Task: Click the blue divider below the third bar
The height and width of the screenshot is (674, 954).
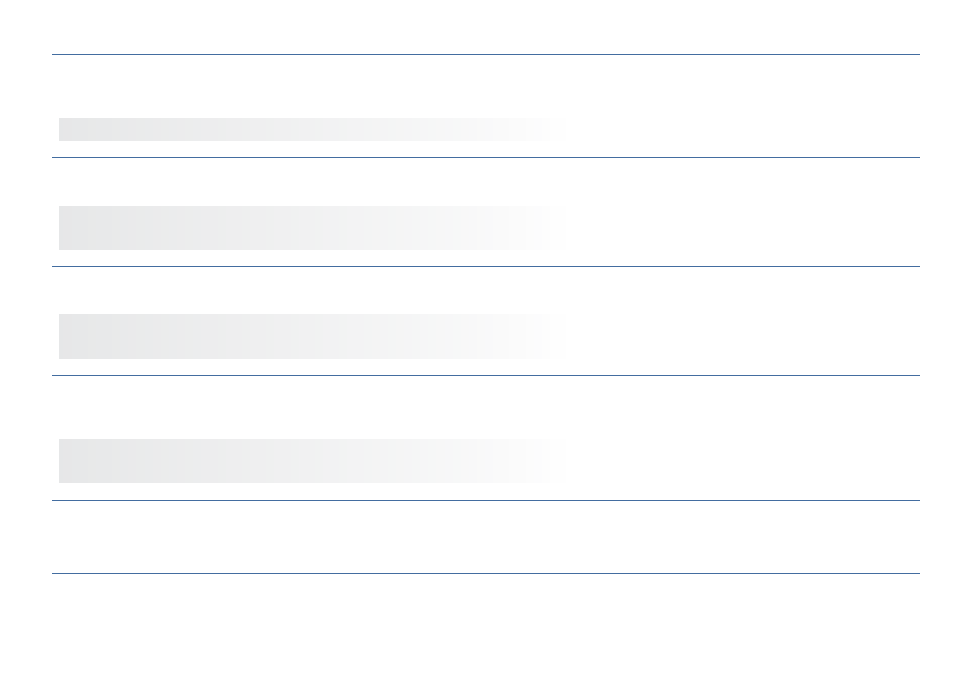Action: (x=486, y=375)
